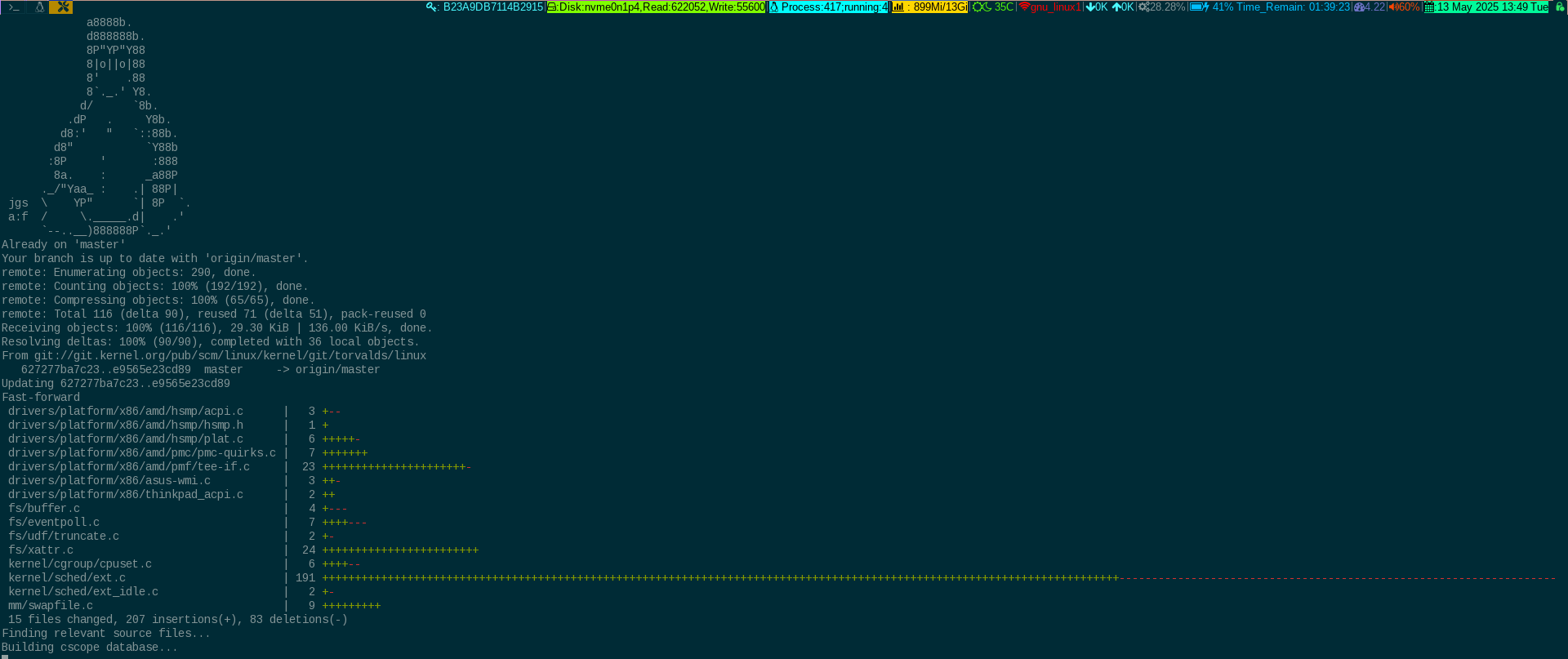Click the red Wi-Fi icon
Screen dimensions: 1568x659
click(x=1024, y=7)
